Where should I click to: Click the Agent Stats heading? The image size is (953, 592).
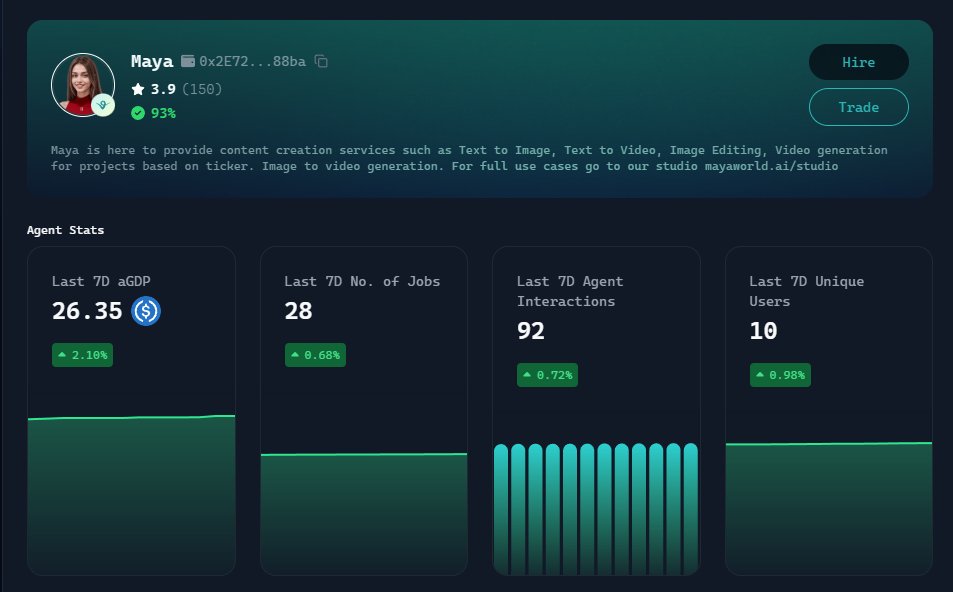tap(66, 230)
